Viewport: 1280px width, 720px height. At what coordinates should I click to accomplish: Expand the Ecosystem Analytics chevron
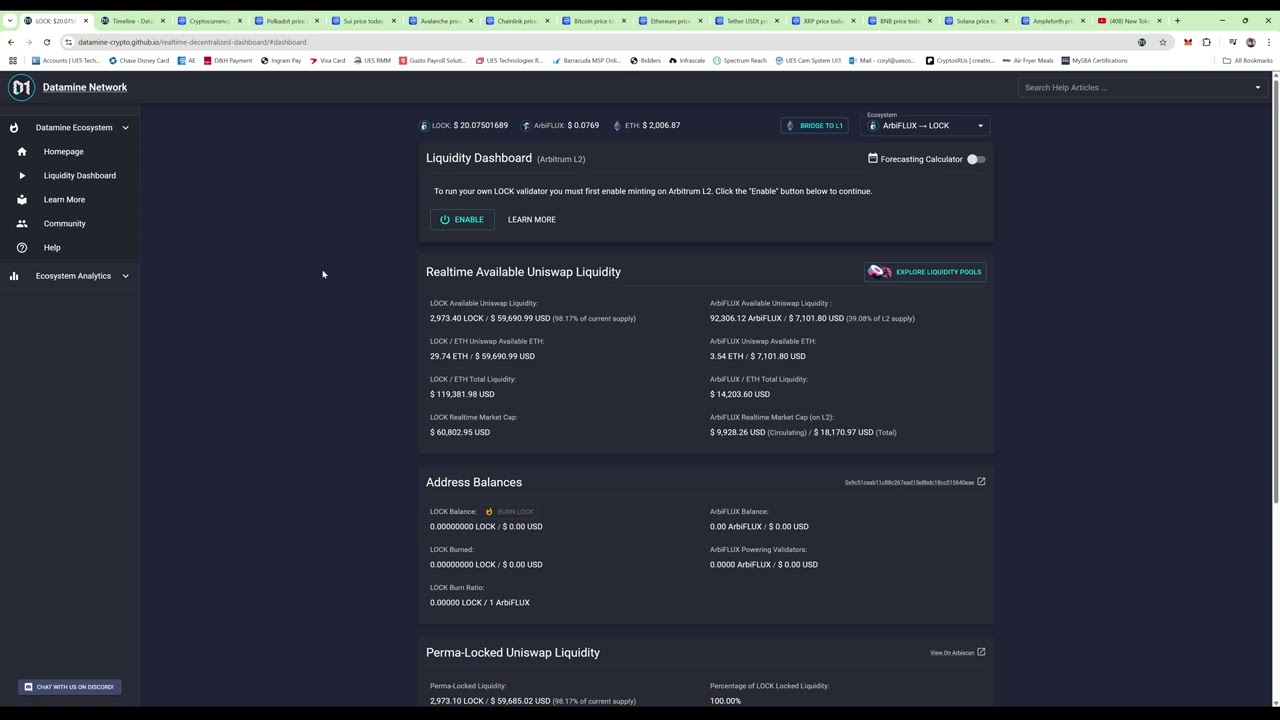tap(125, 276)
